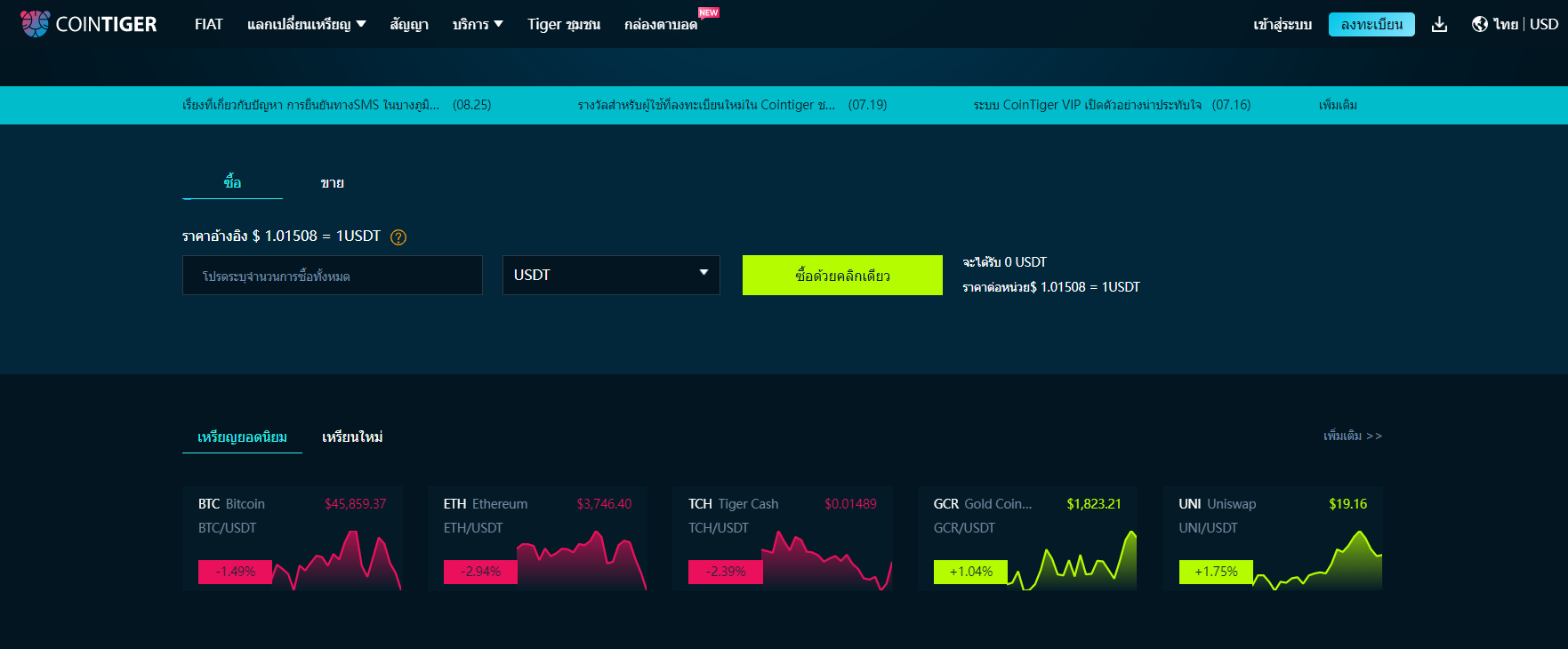Viewport: 1568px width, 649px height.
Task: Click the TCH/USDT pair label
Action: click(x=719, y=528)
